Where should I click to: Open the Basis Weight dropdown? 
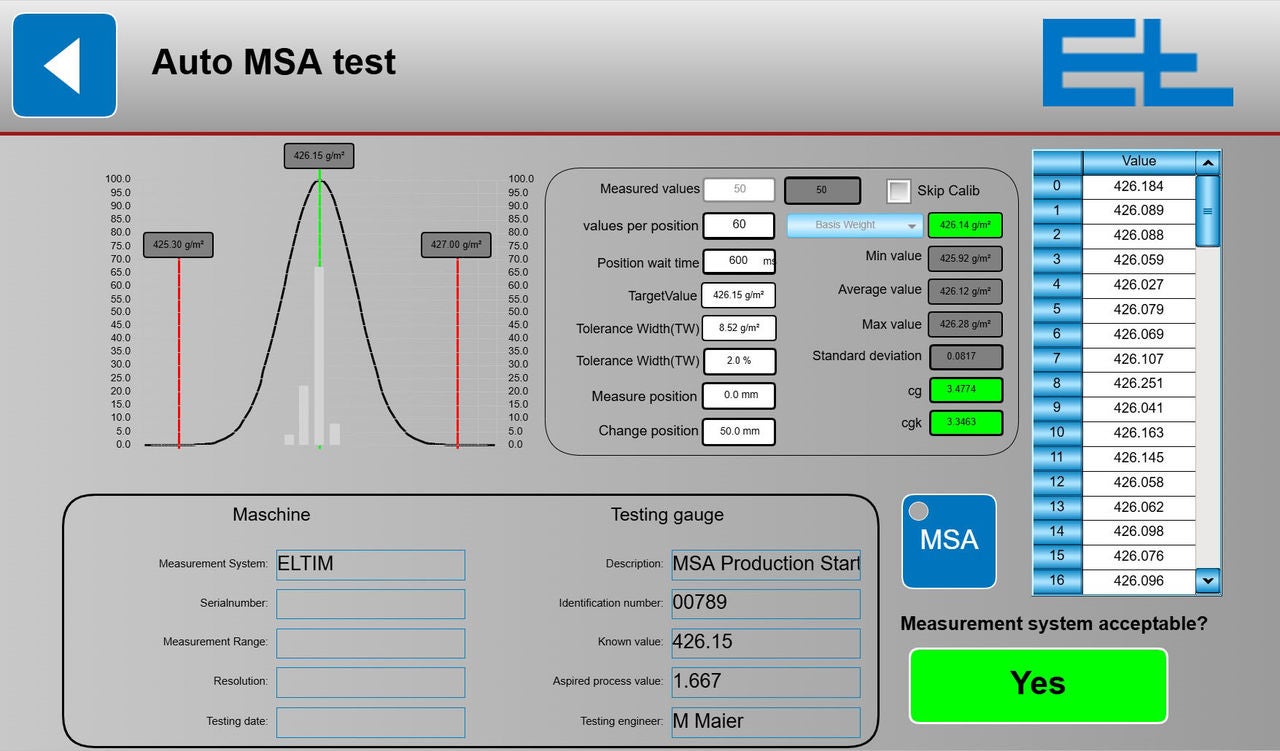click(x=854, y=225)
